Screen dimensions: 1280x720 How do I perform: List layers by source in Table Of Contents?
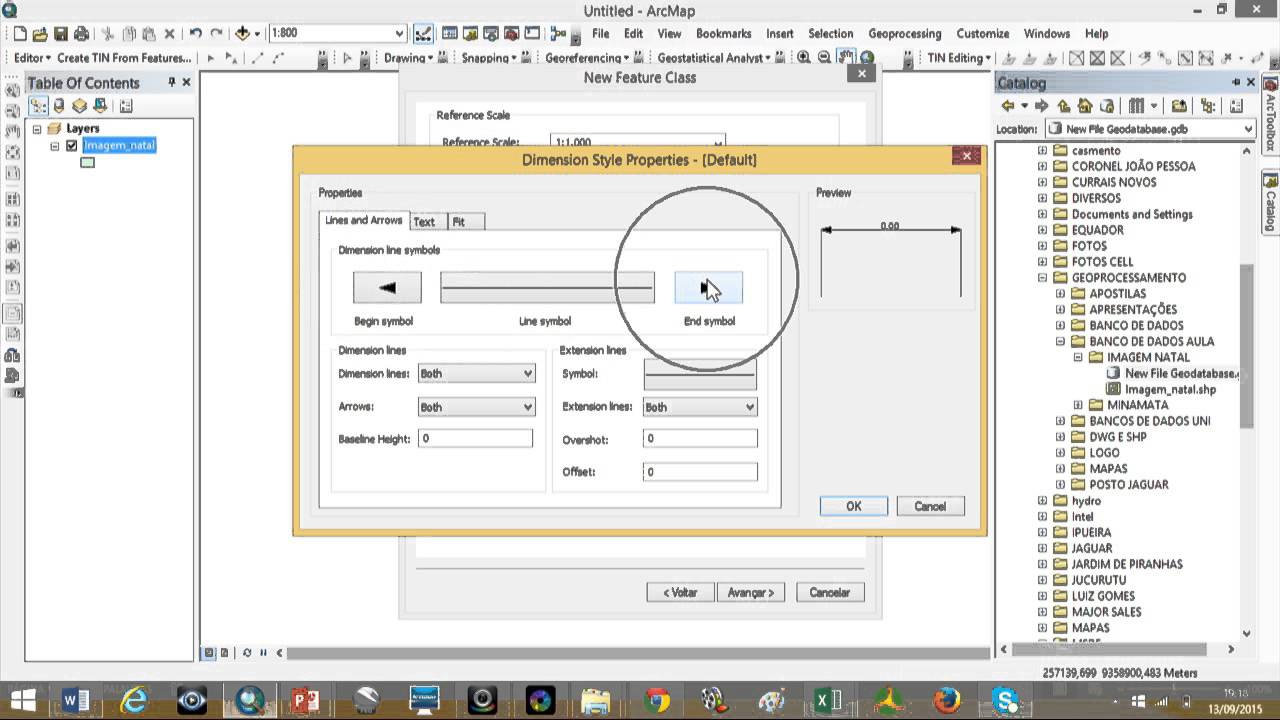[59, 106]
